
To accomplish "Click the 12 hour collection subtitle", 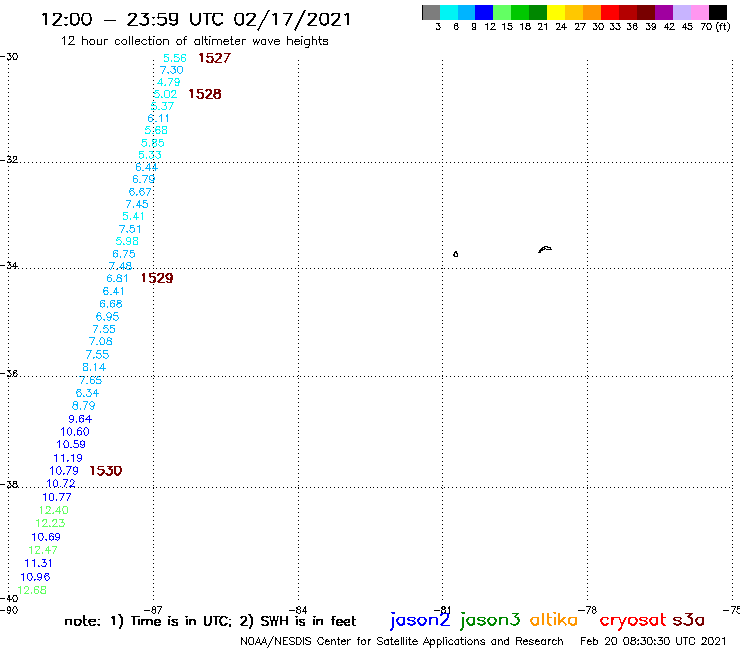I will coord(194,41).
